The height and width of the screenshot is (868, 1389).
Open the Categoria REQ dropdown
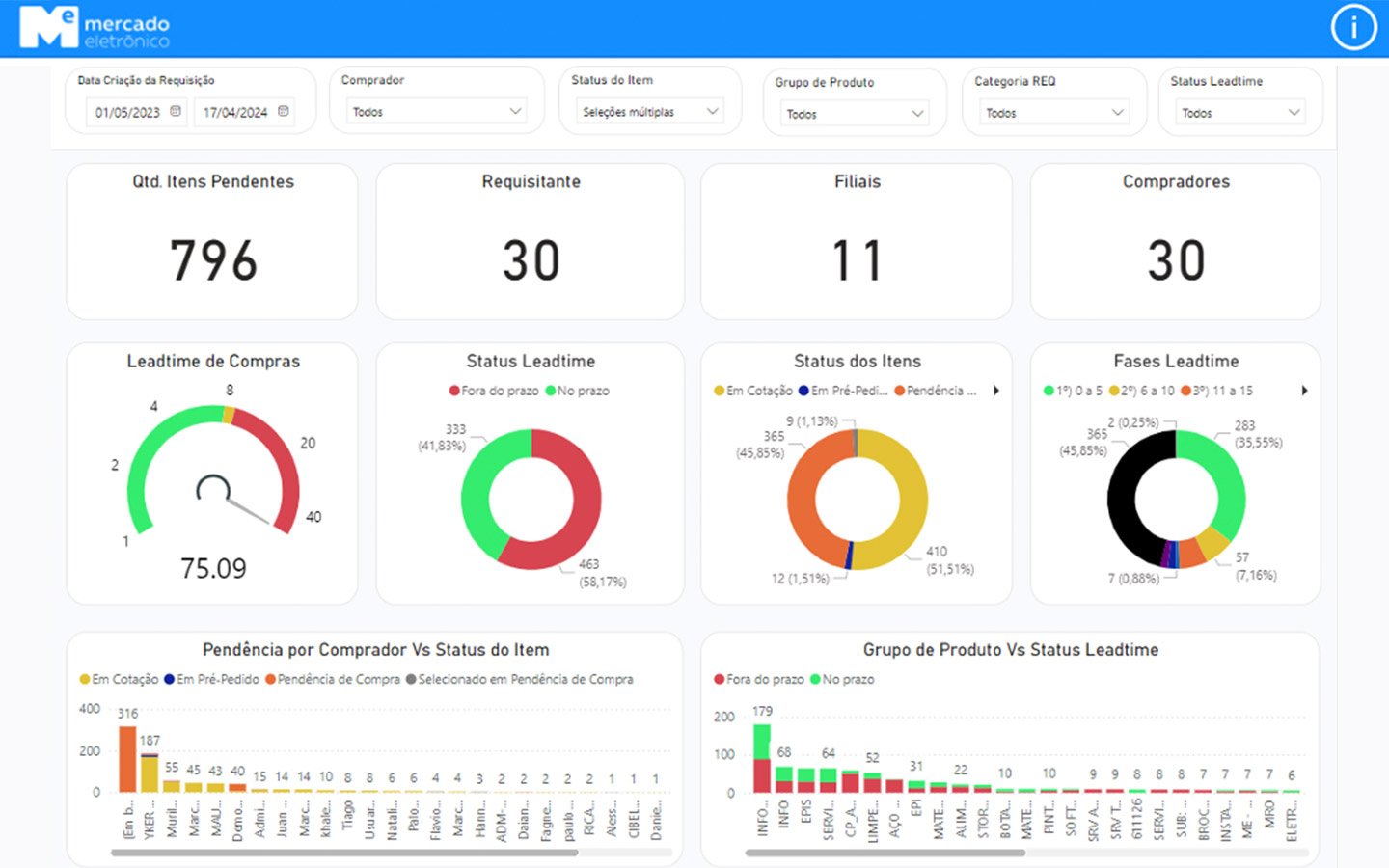click(1053, 113)
